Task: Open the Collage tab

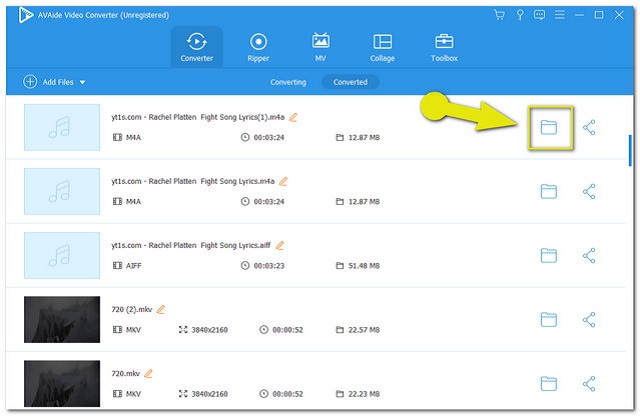Action: click(x=382, y=47)
